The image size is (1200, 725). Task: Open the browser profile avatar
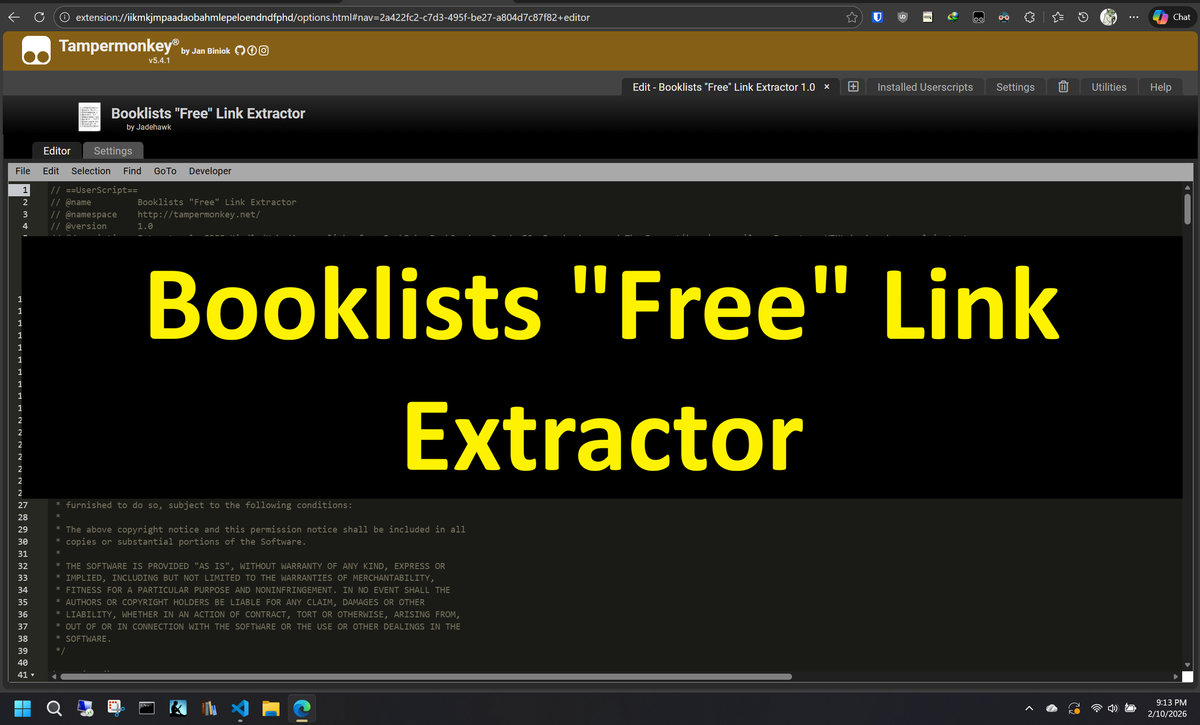(1107, 17)
